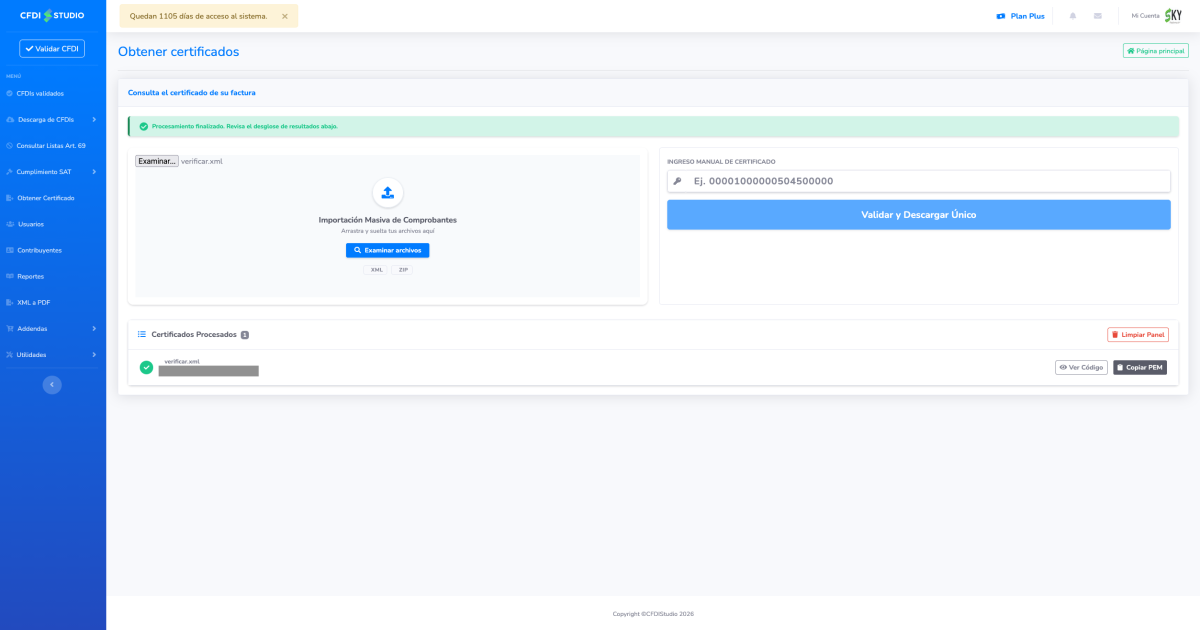
Task: View code with Ver Código button
Action: click(x=1081, y=367)
